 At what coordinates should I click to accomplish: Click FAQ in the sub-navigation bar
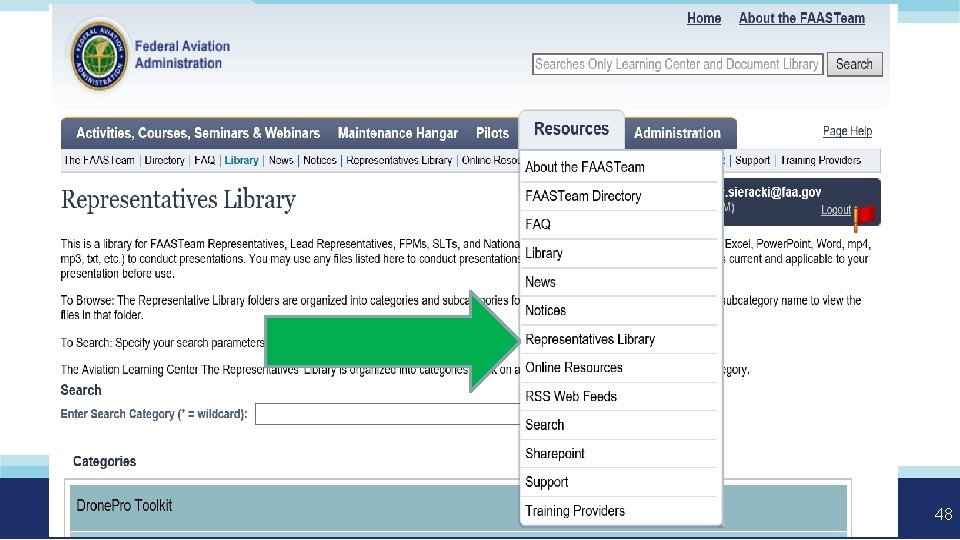[x=204, y=160]
